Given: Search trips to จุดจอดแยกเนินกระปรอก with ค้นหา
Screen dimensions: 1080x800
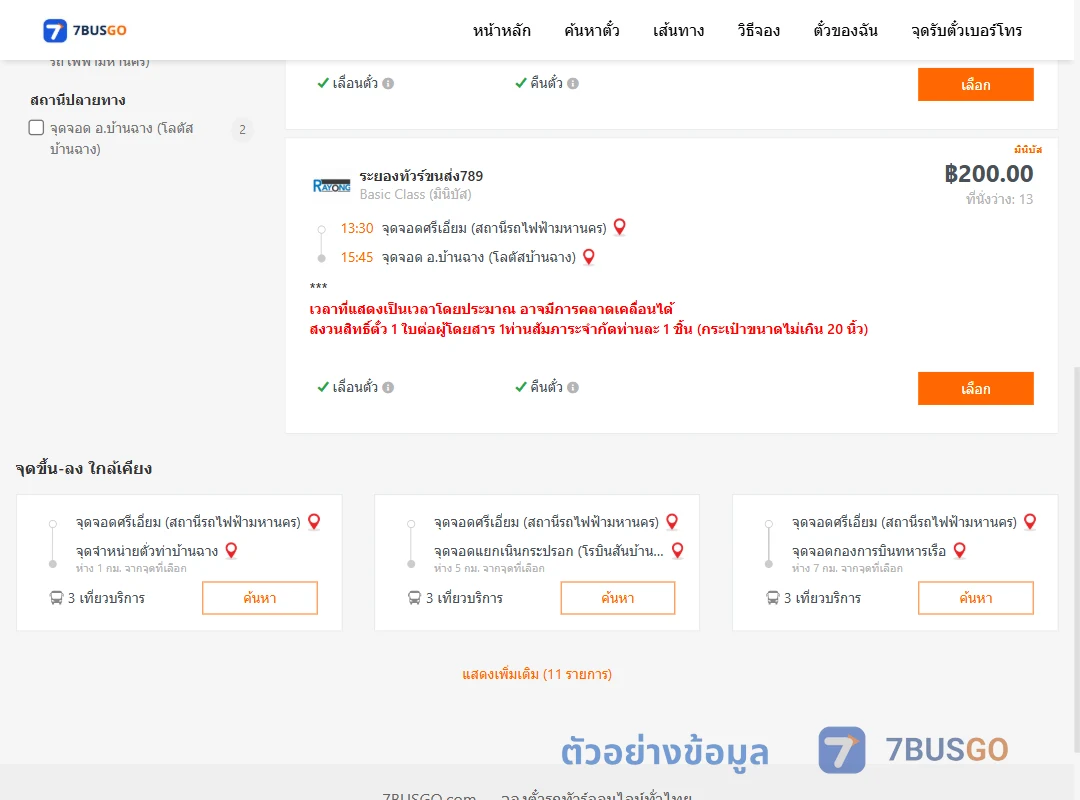Looking at the screenshot, I should click(x=618, y=598).
